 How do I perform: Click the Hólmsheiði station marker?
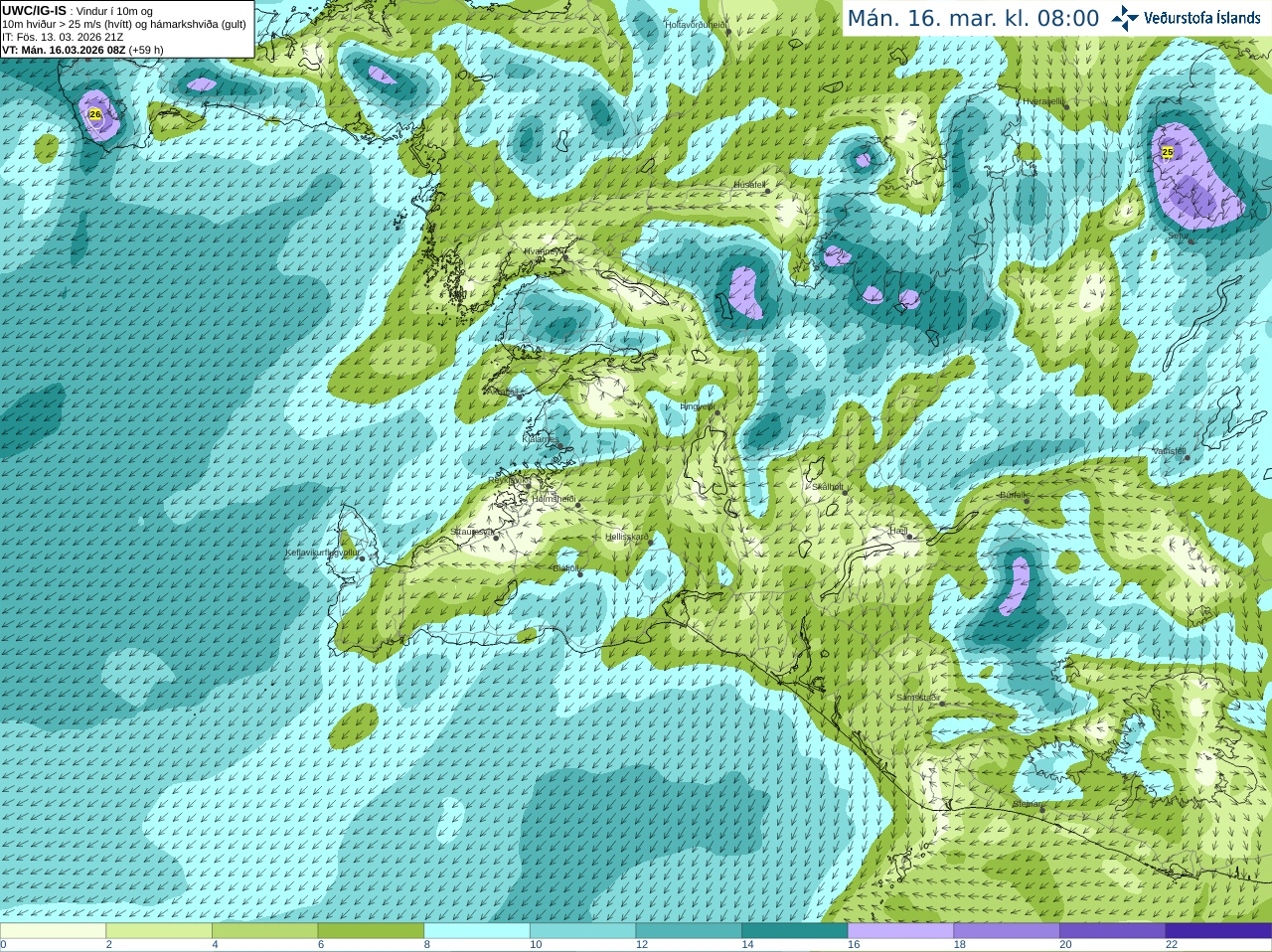pos(577,505)
